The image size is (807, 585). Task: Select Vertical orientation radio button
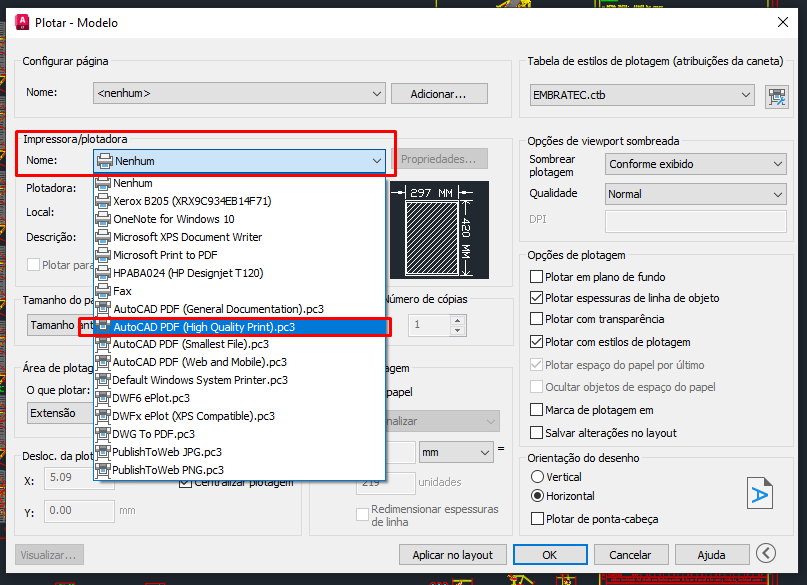coord(537,477)
